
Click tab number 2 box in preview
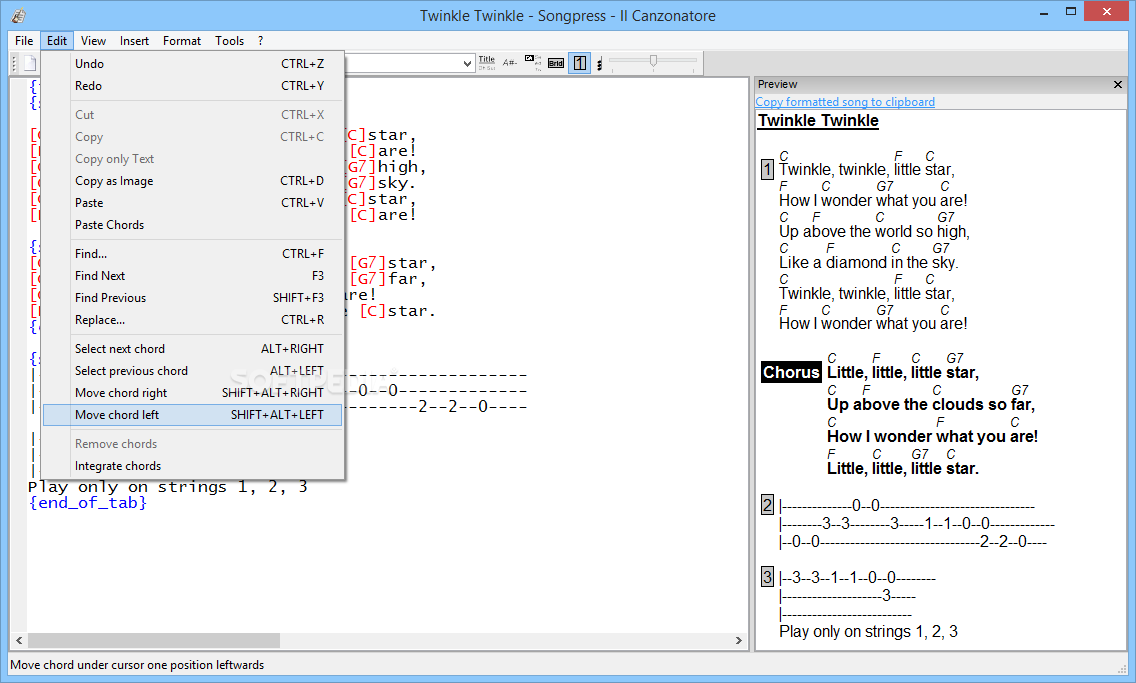pyautogui.click(x=767, y=505)
